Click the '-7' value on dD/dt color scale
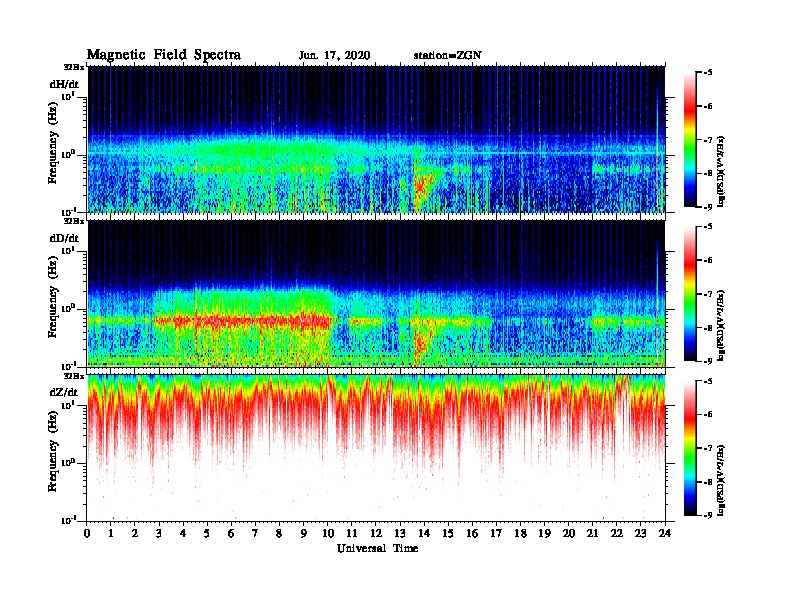Screen dimensions: 792x612 point(707,294)
